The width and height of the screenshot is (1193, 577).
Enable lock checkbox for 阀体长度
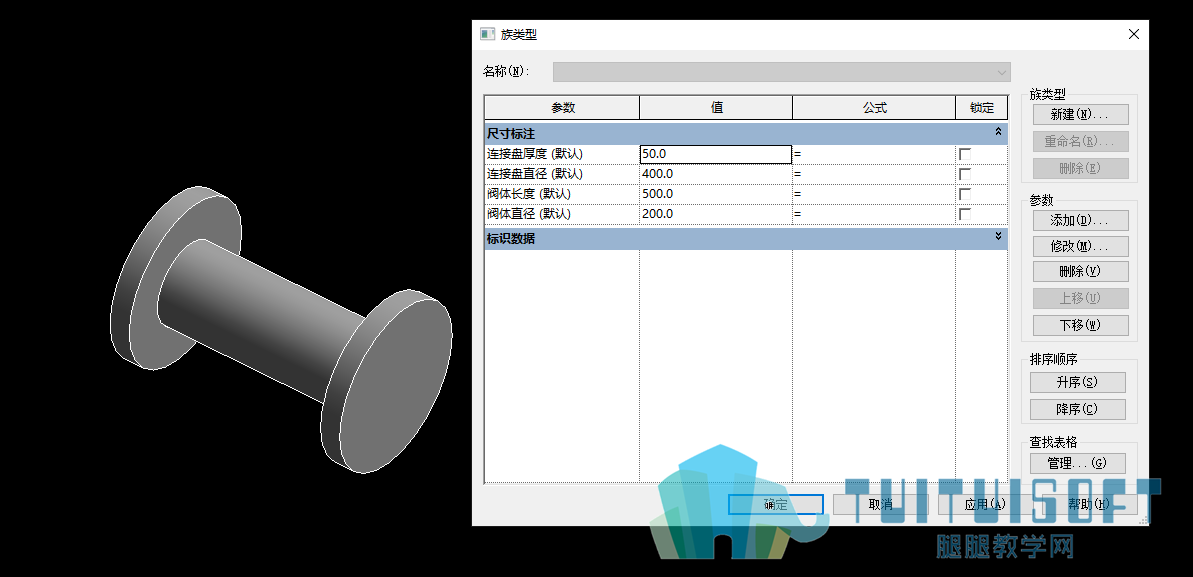pyautogui.click(x=965, y=194)
